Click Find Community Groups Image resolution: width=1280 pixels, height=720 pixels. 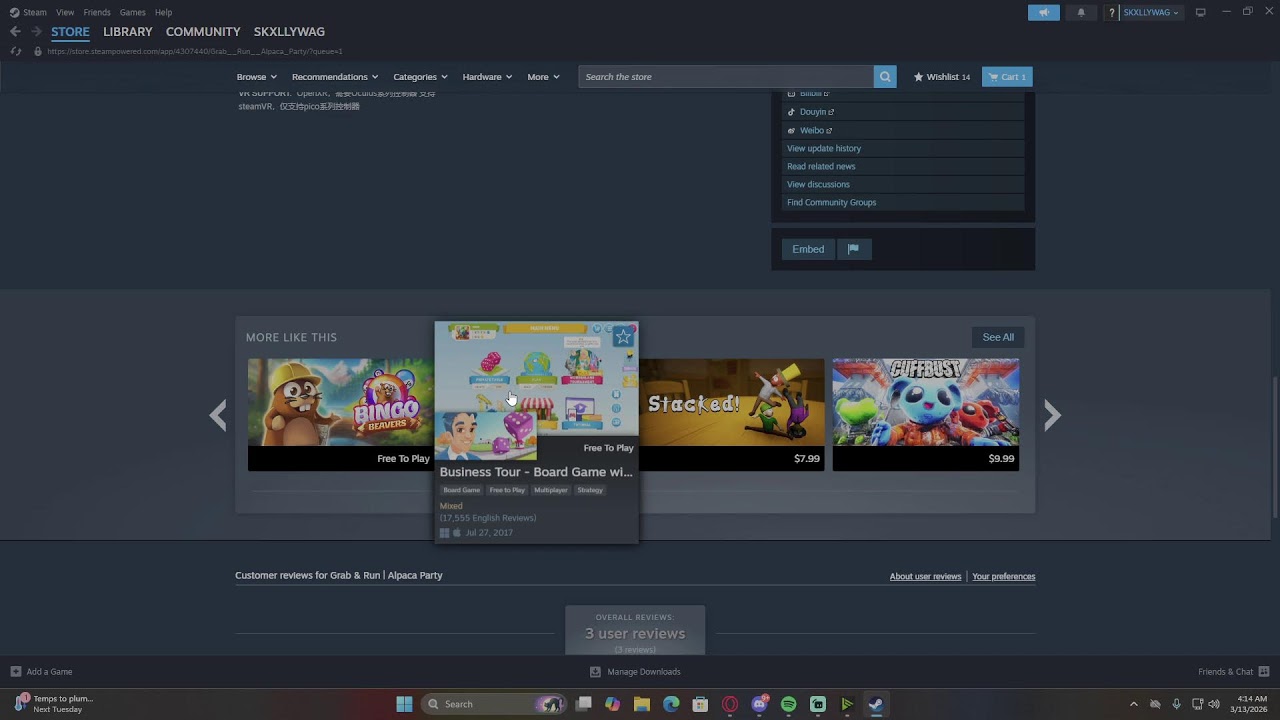(x=903, y=202)
